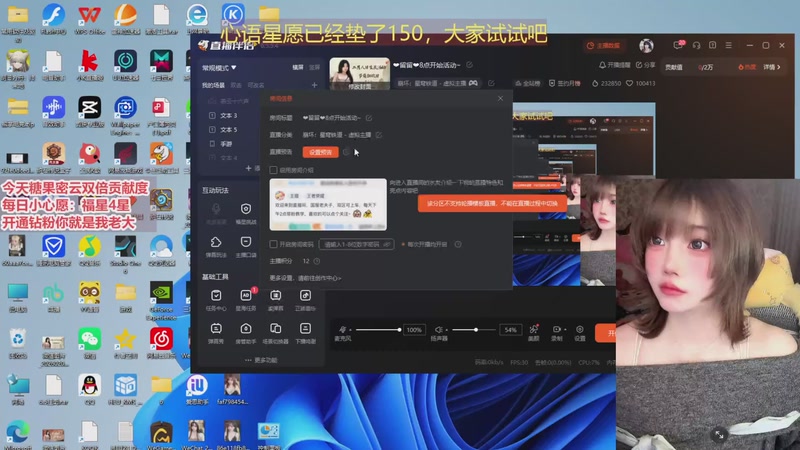Edit room title pencil icon in dialog

click(x=369, y=118)
